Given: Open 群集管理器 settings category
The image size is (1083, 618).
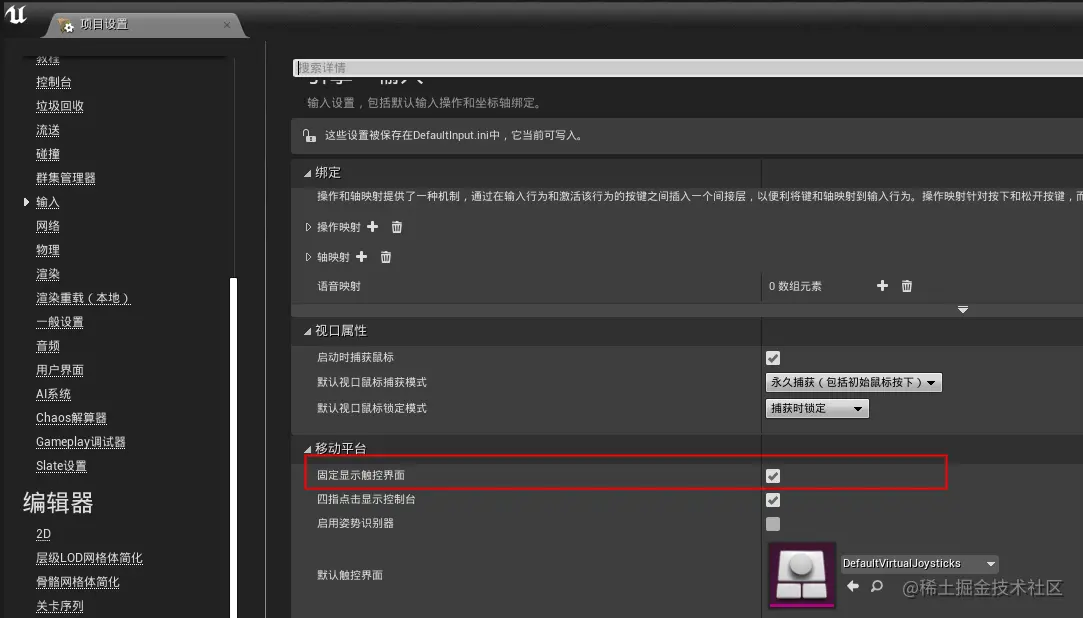Looking at the screenshot, I should (66, 177).
